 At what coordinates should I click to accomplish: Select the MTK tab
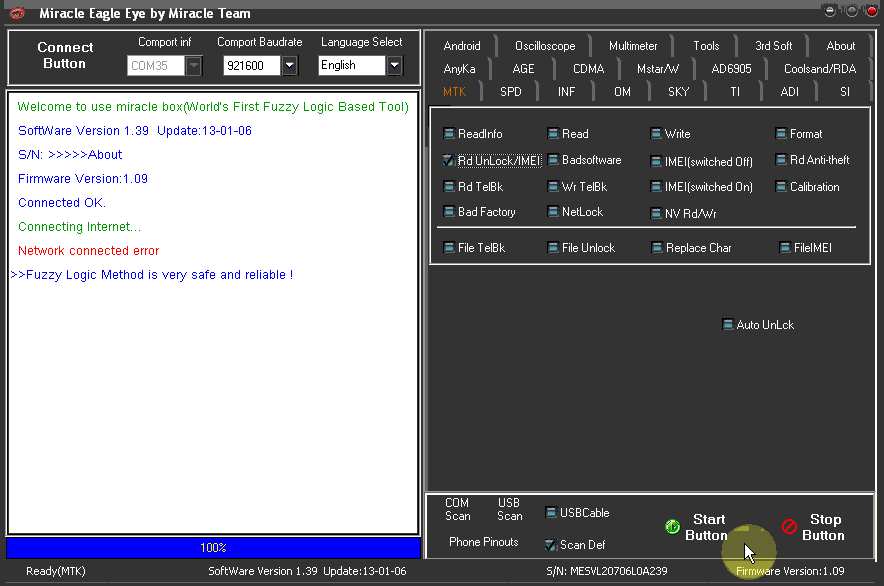point(454,92)
